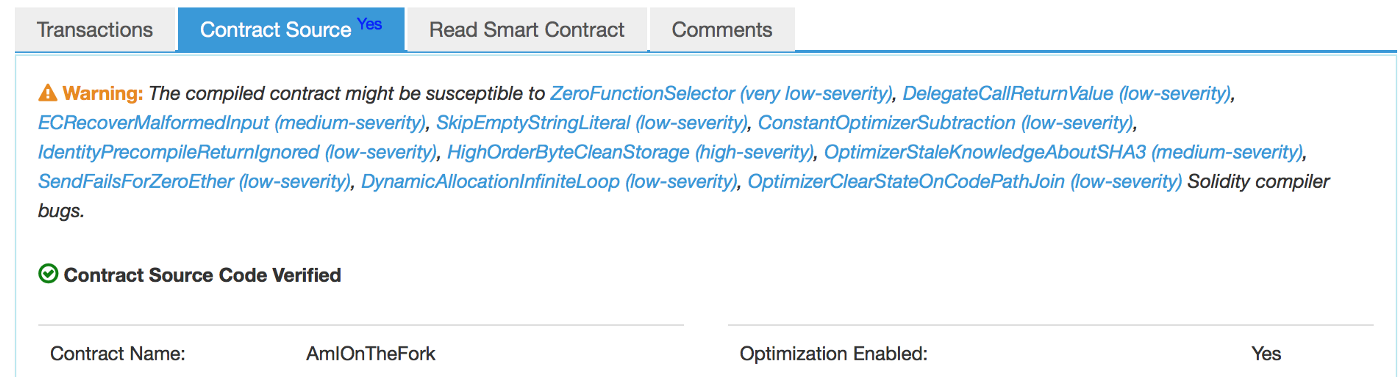Click the Contract Source Code Verified heading
The image size is (1400, 377).
(203, 274)
